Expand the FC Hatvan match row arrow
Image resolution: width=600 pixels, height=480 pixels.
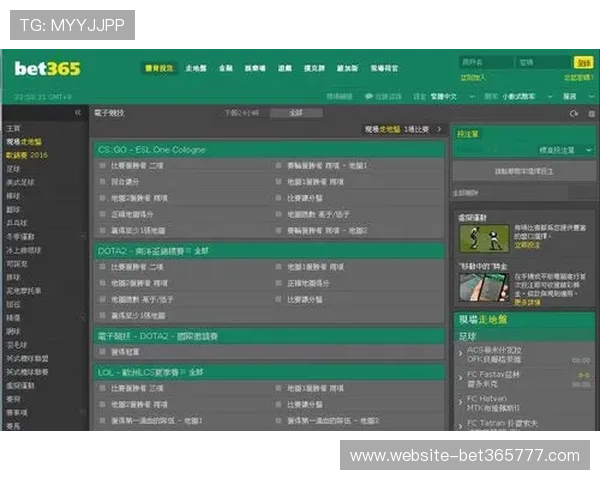(460, 402)
